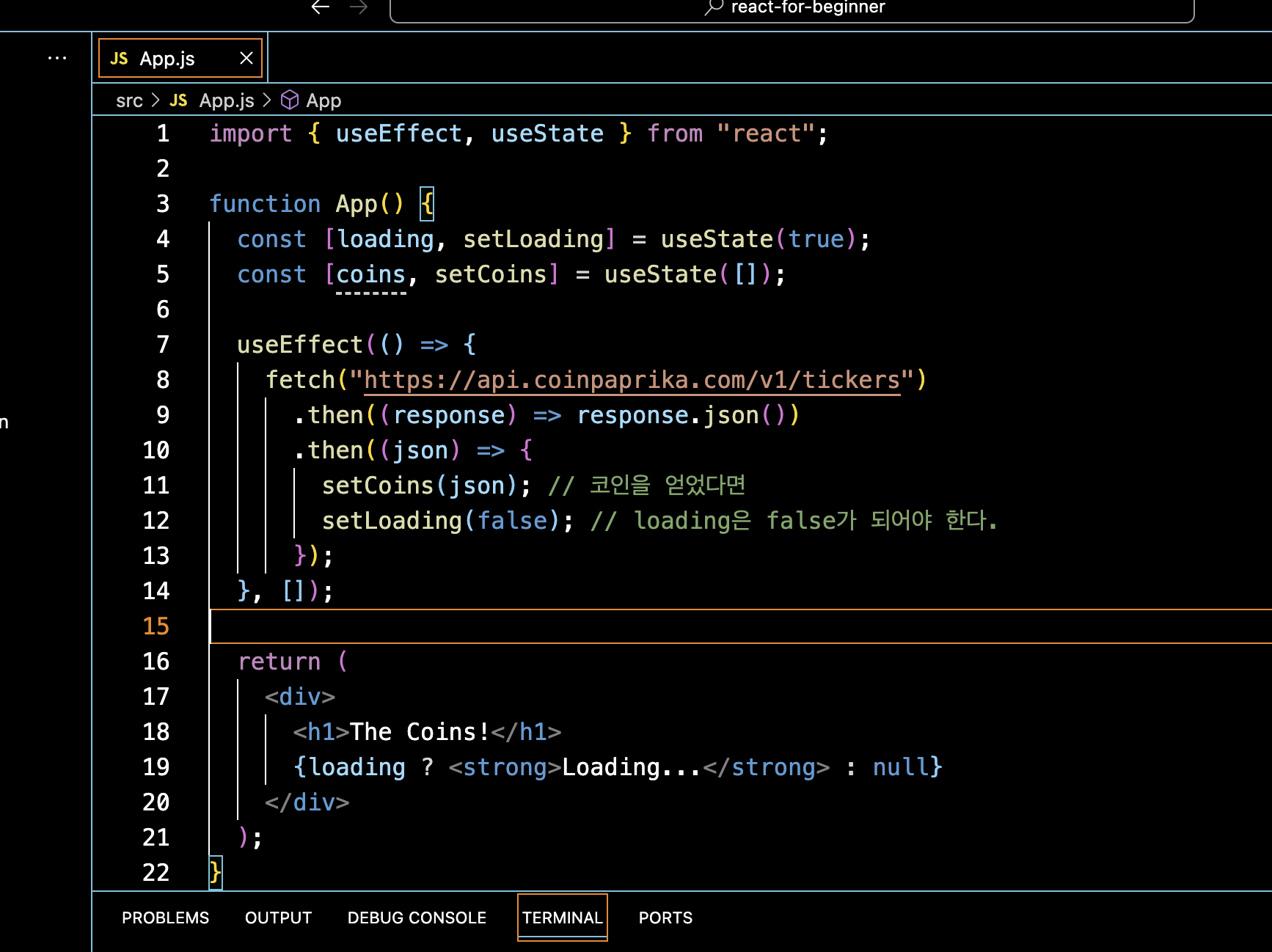Click the Loading... strong text
This screenshot has height=952, width=1272.
pos(632,767)
